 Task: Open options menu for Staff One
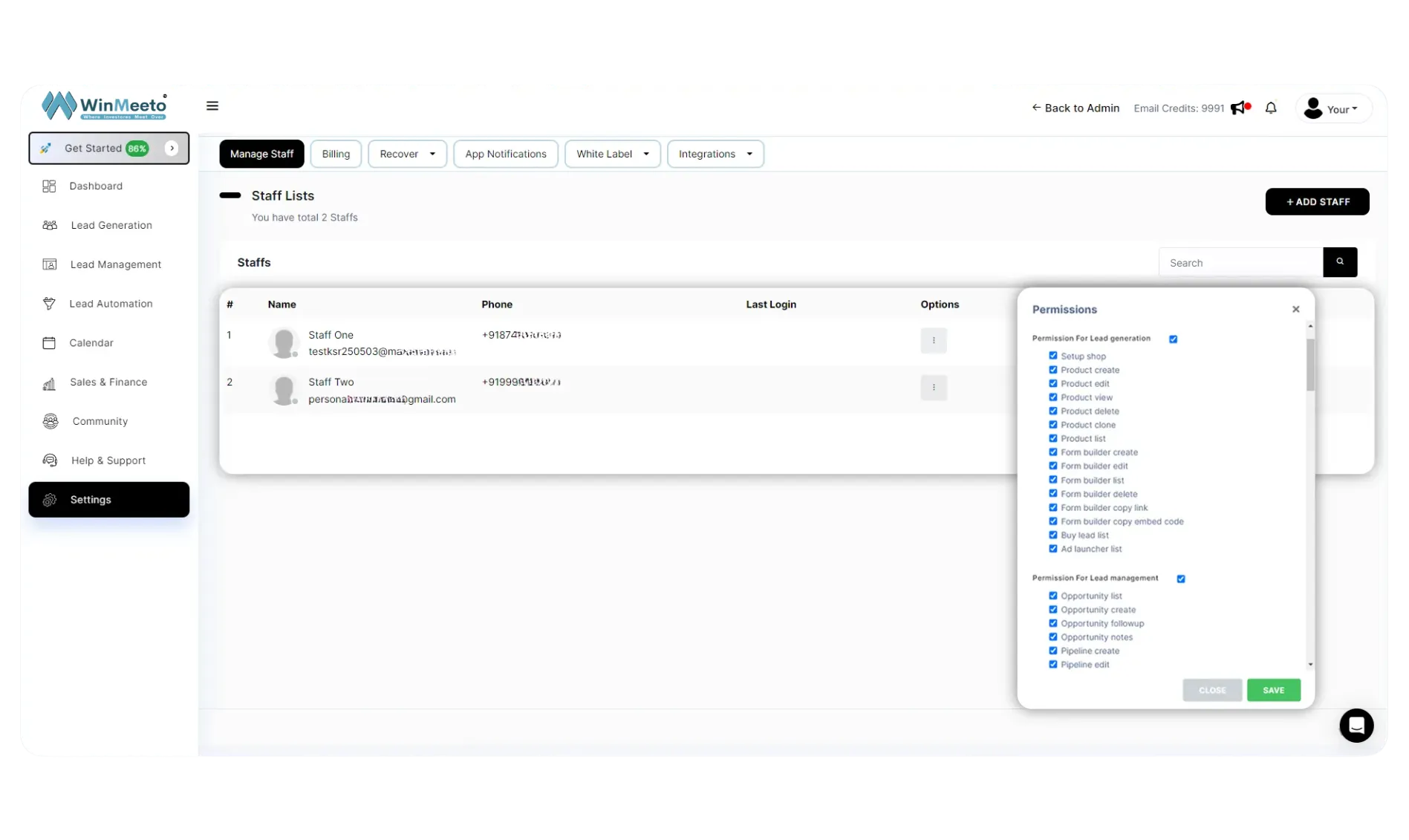(934, 341)
